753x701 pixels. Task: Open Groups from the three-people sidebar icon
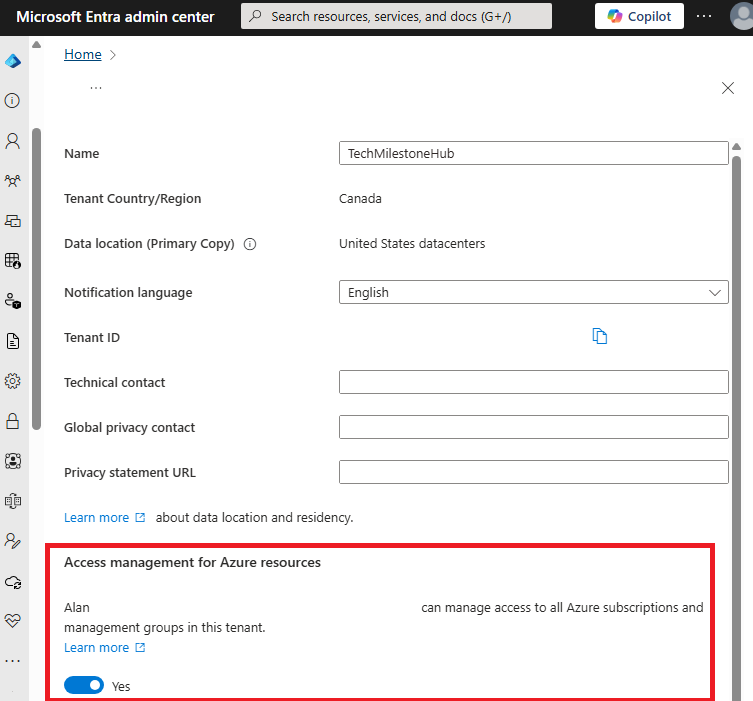click(x=12, y=181)
